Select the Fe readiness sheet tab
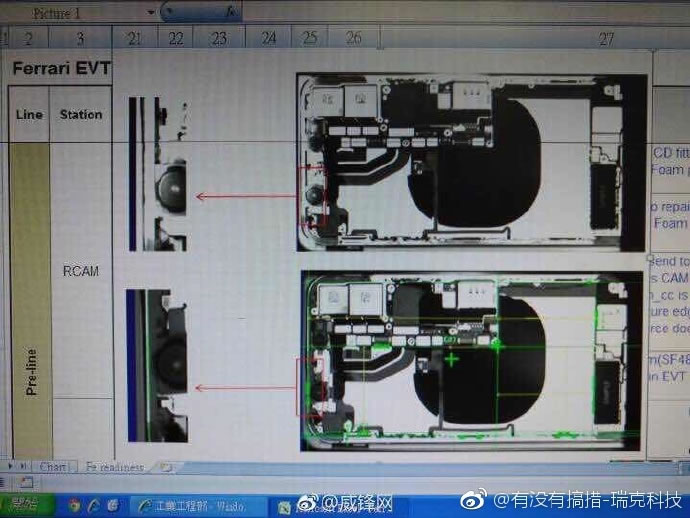 pos(115,467)
